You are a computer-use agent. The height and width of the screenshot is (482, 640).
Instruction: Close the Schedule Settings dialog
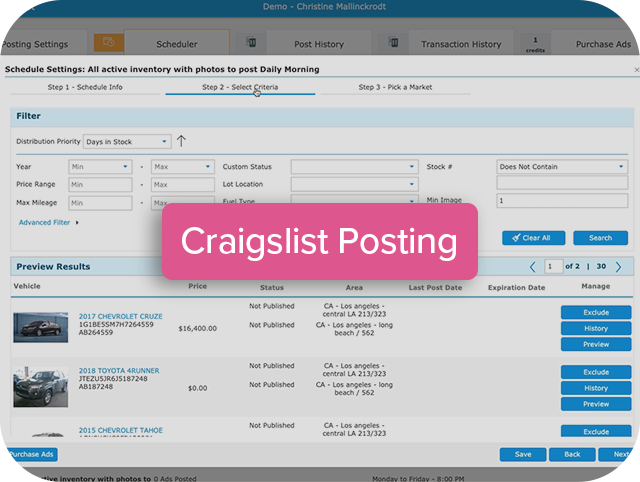pos(635,69)
